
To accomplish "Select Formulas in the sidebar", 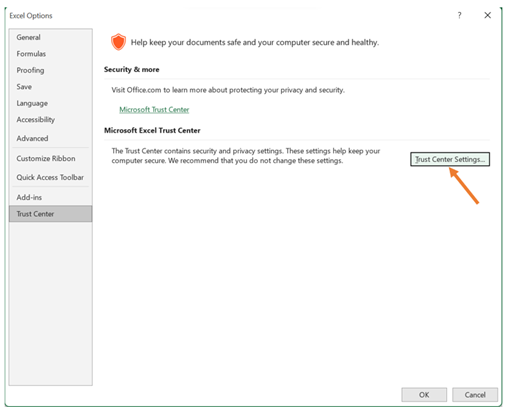I will [51, 54].
